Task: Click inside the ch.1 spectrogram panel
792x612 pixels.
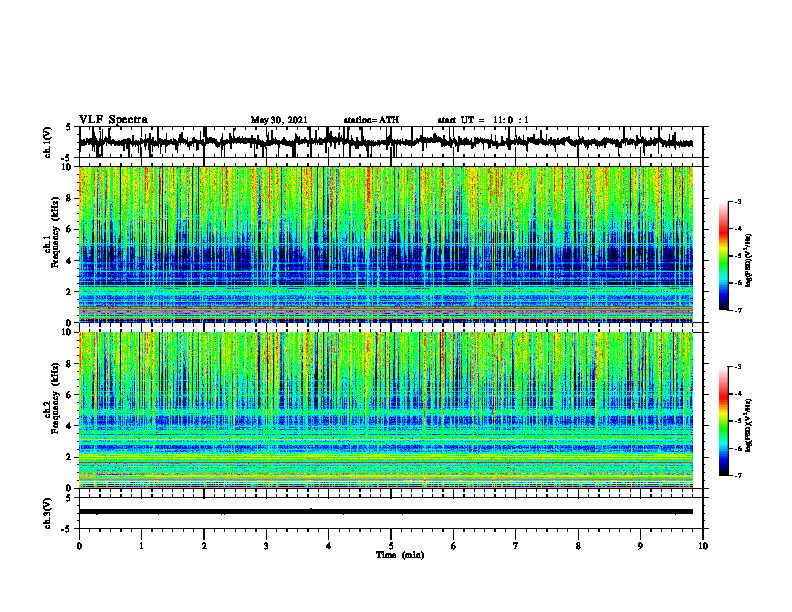Action: click(x=385, y=244)
